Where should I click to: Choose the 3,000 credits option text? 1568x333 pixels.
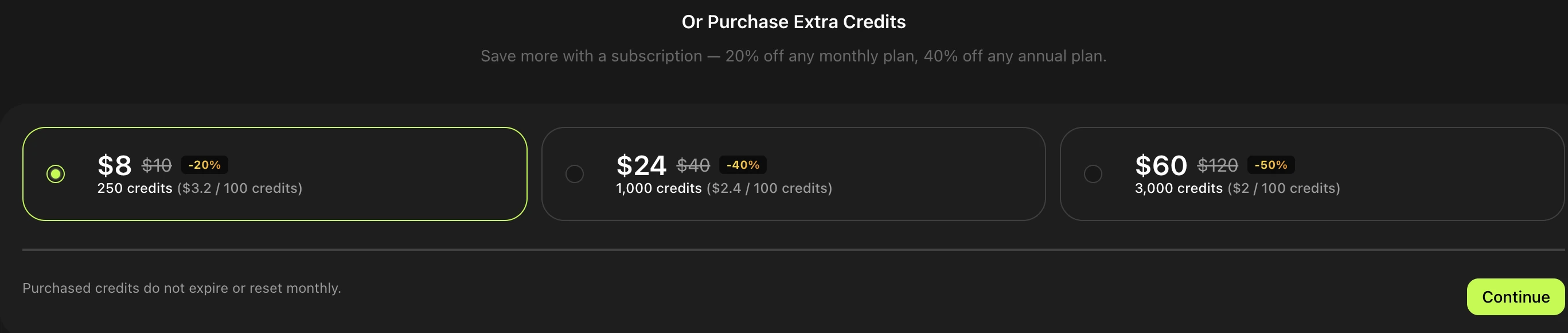1179,188
